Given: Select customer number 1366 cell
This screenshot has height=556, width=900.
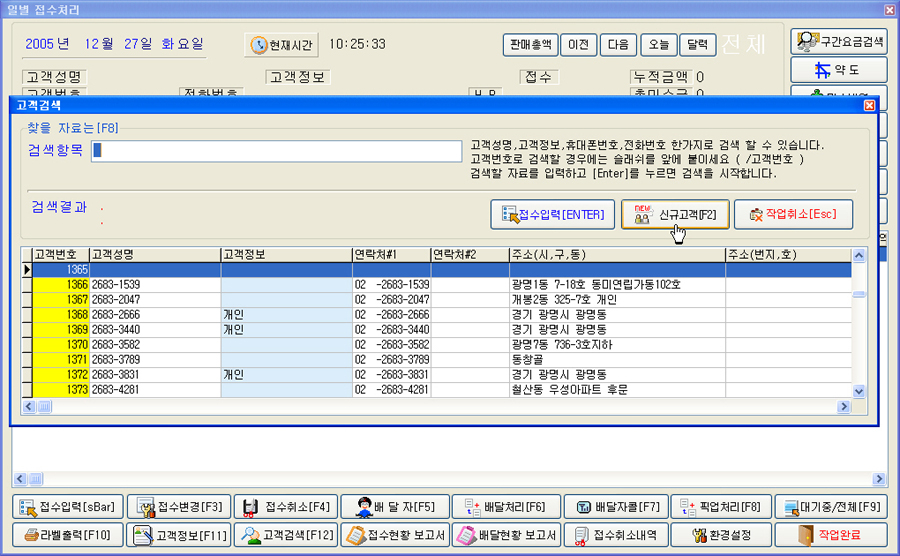Looking at the screenshot, I should click(x=61, y=285).
